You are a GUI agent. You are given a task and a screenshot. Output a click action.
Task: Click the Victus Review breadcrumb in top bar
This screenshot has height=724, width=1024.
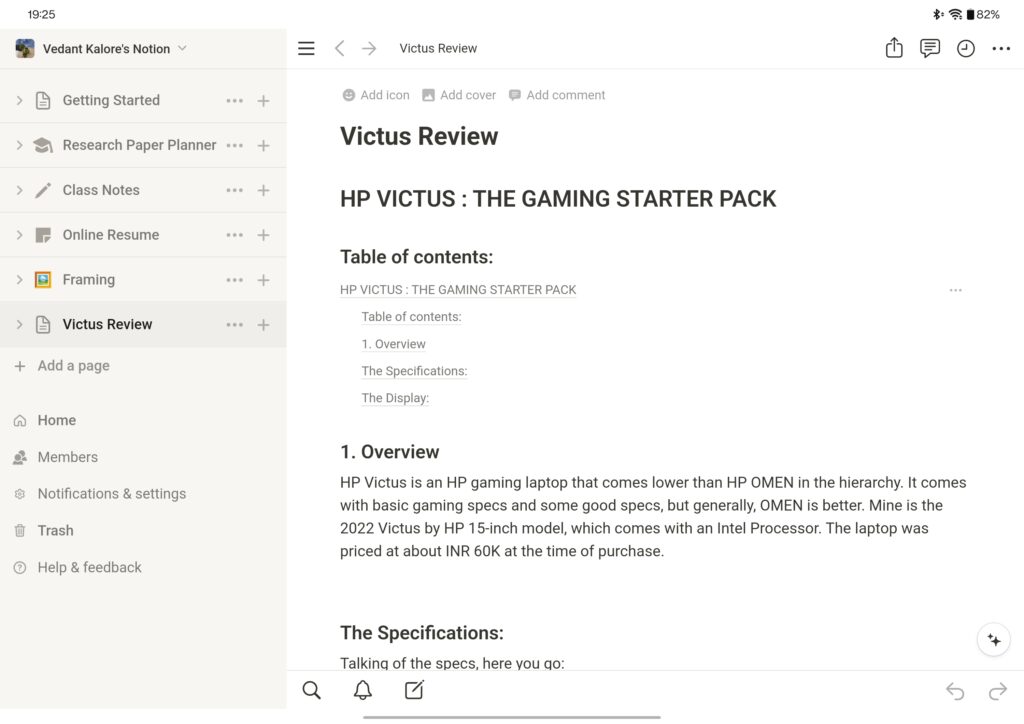(x=438, y=48)
